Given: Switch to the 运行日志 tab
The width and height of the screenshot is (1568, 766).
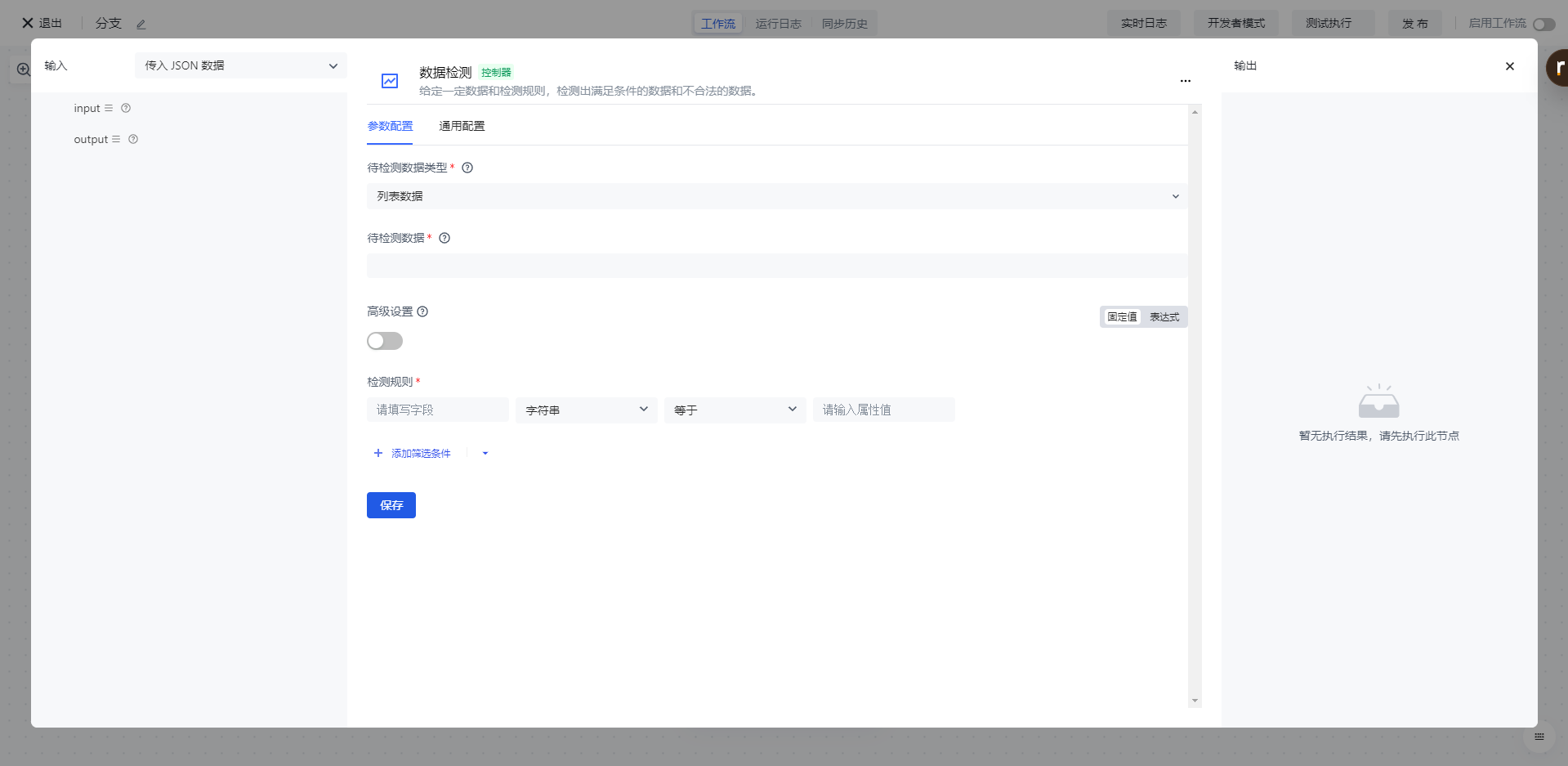Looking at the screenshot, I should coord(778,24).
